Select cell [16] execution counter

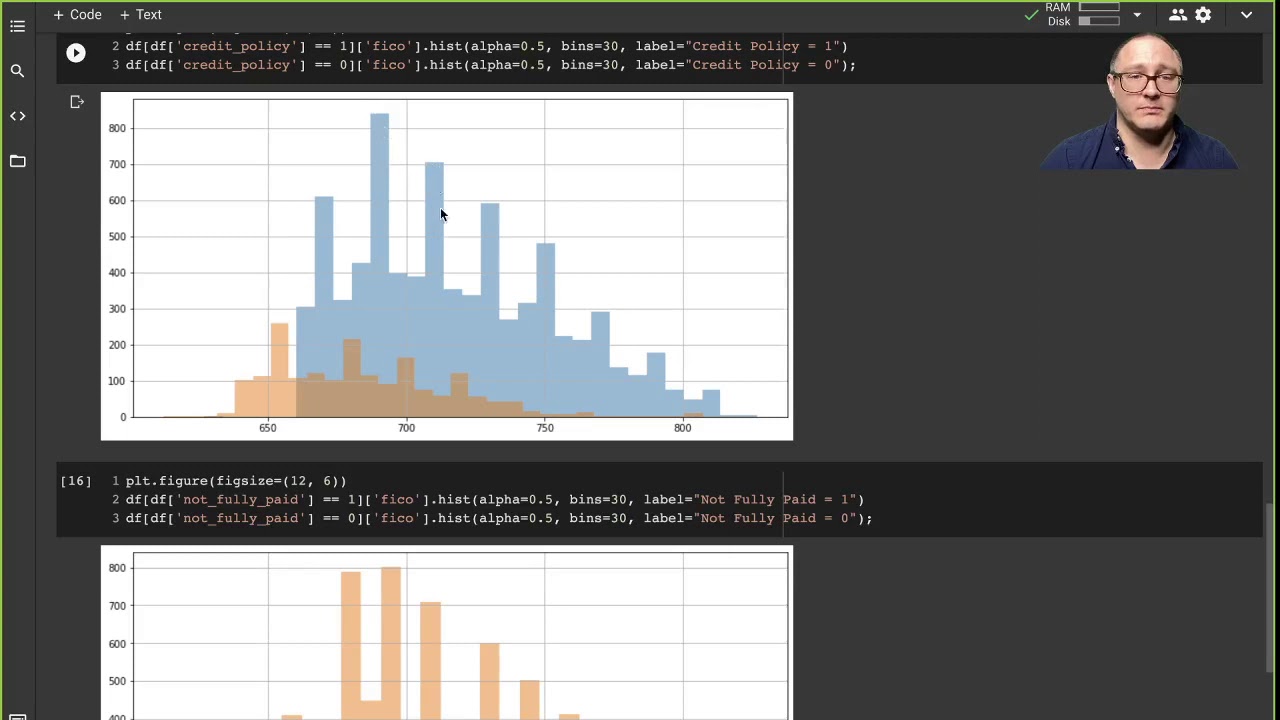point(76,481)
